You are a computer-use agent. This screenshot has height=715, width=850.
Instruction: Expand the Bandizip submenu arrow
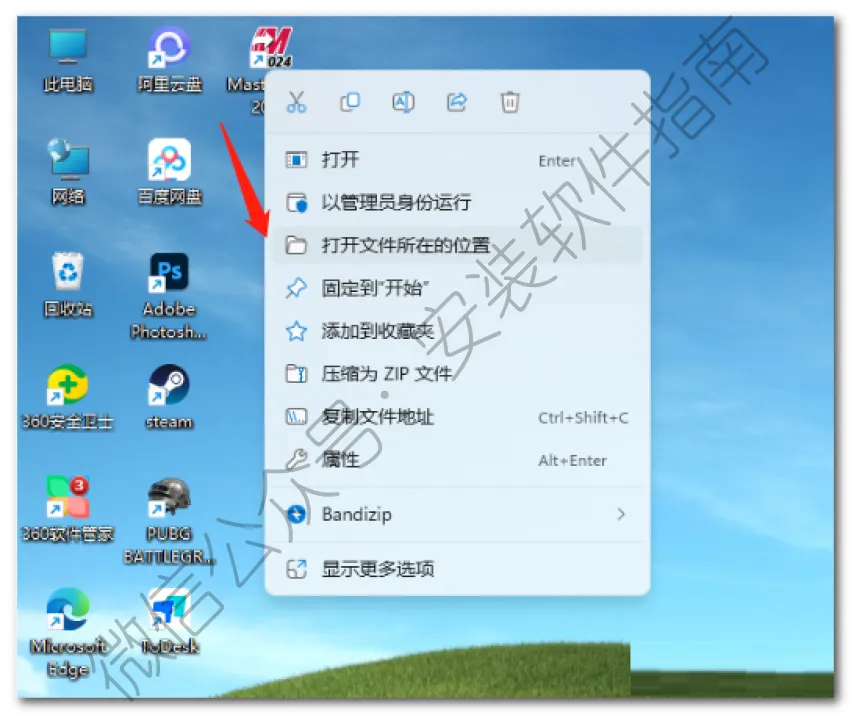click(621, 514)
